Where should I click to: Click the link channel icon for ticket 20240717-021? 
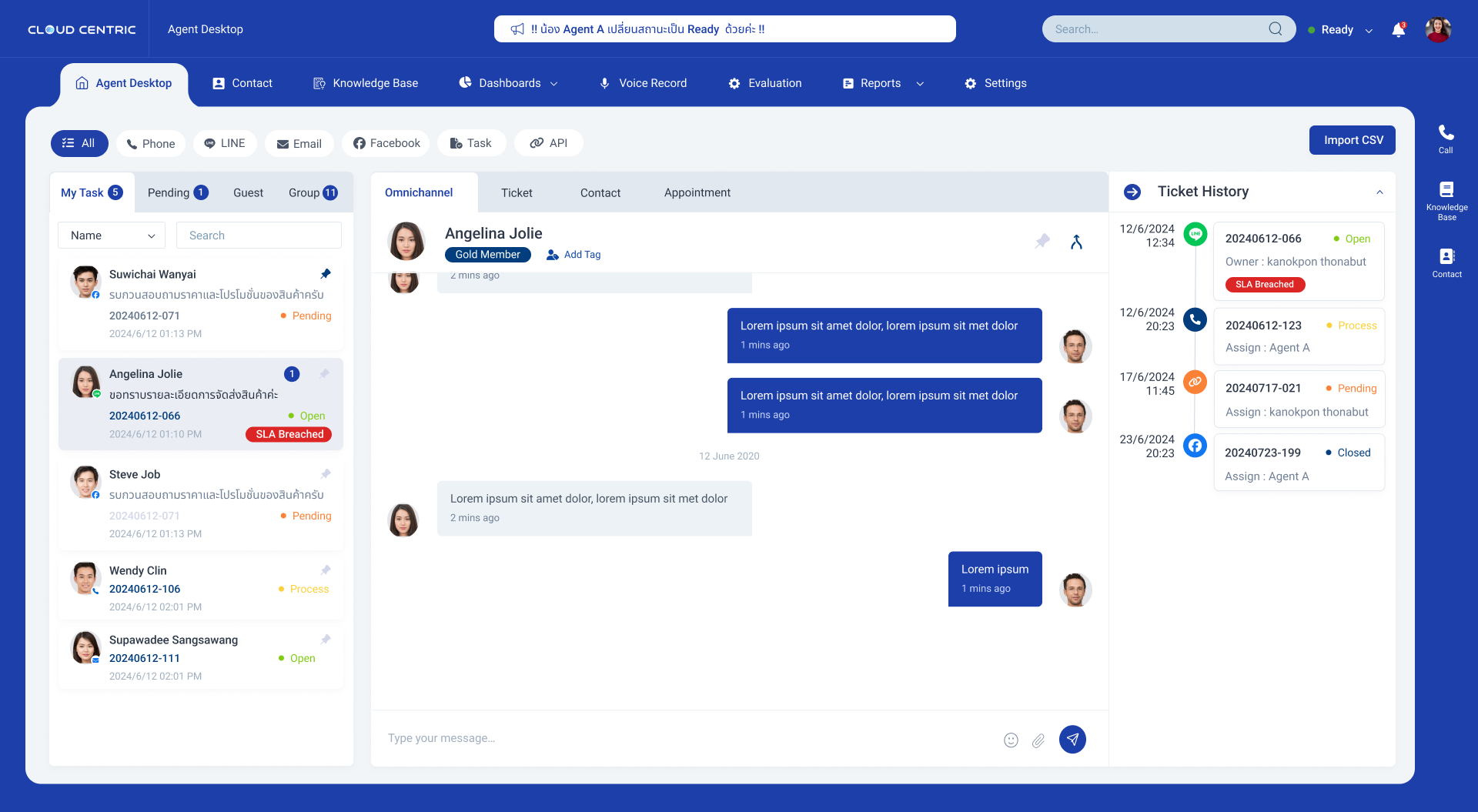1195,382
